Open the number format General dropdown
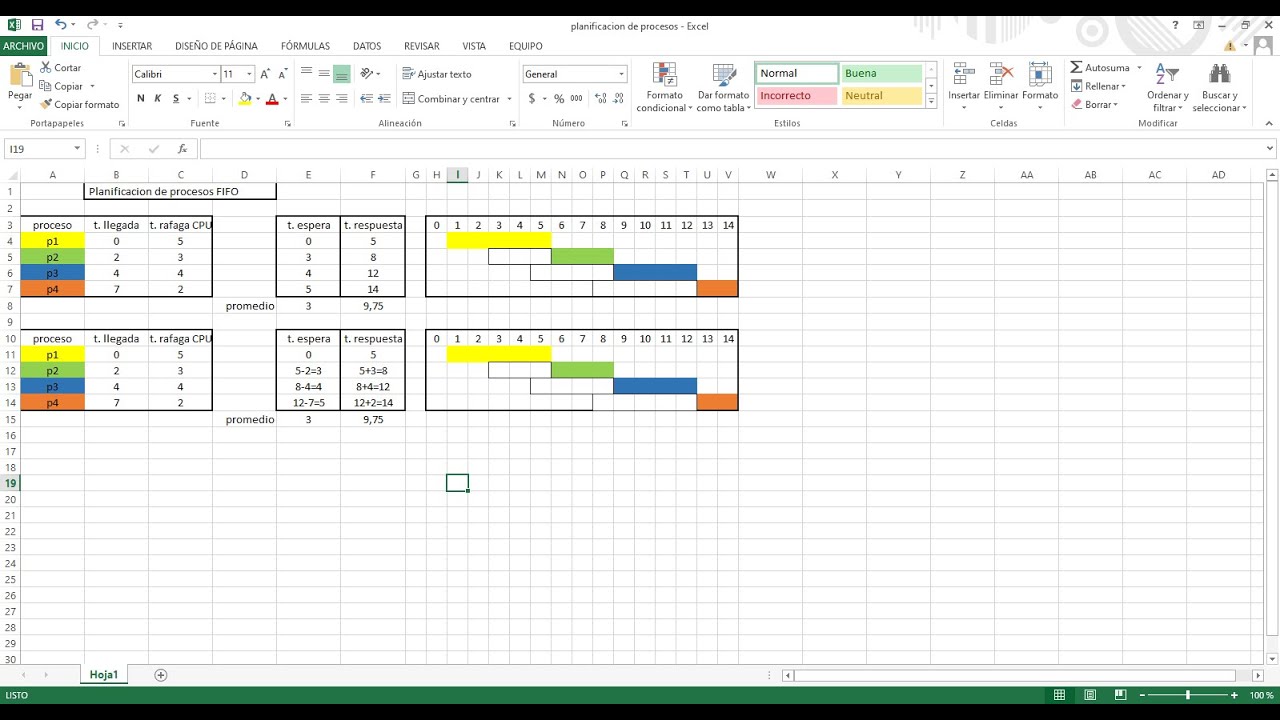The image size is (1280, 720). click(x=621, y=74)
